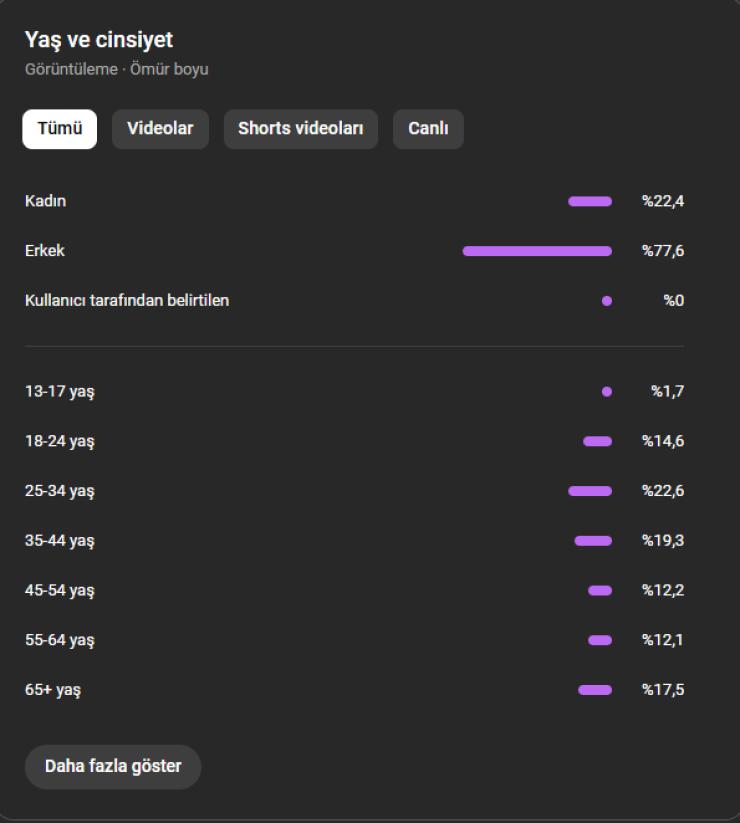
Task: Click the 18-24 yaş label
Action: coord(60,442)
